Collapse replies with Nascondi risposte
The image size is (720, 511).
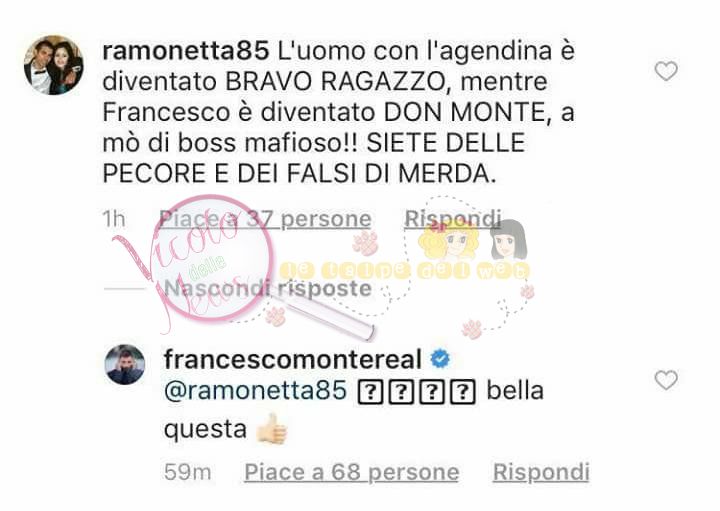[x=268, y=288]
